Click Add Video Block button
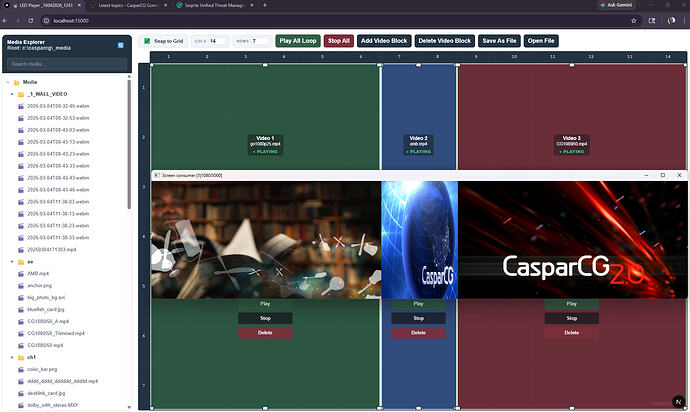This screenshot has height=412, width=690. [383, 41]
